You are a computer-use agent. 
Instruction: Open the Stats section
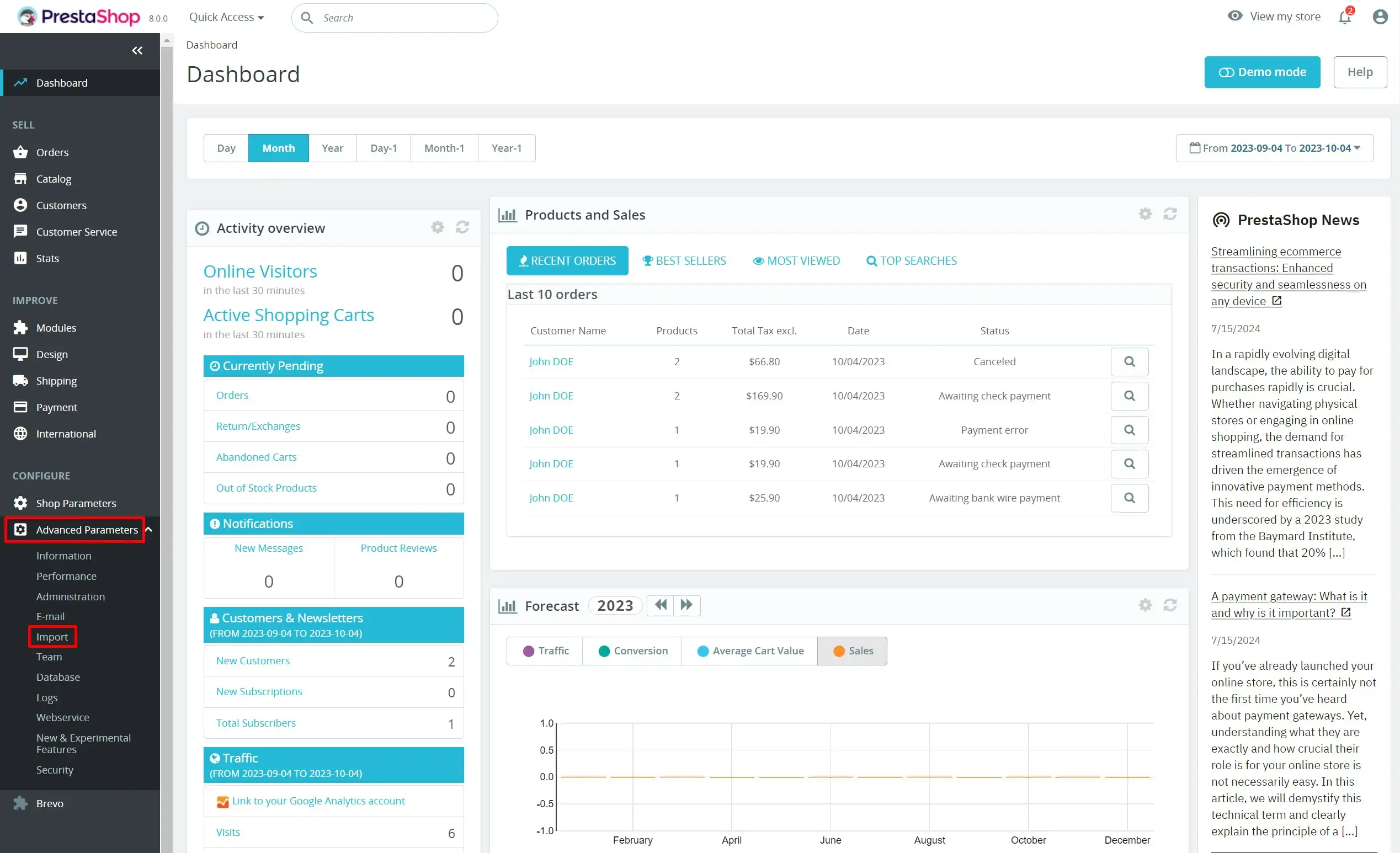(x=49, y=258)
